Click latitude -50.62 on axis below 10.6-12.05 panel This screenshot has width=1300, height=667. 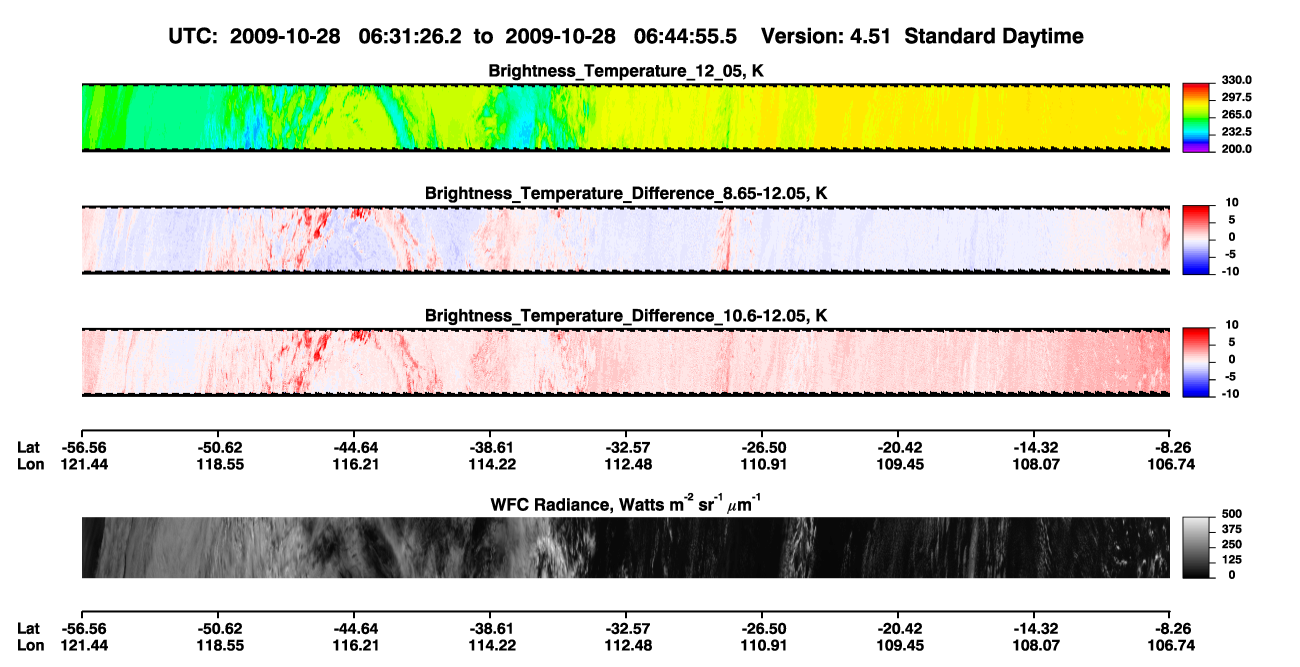pos(217,447)
